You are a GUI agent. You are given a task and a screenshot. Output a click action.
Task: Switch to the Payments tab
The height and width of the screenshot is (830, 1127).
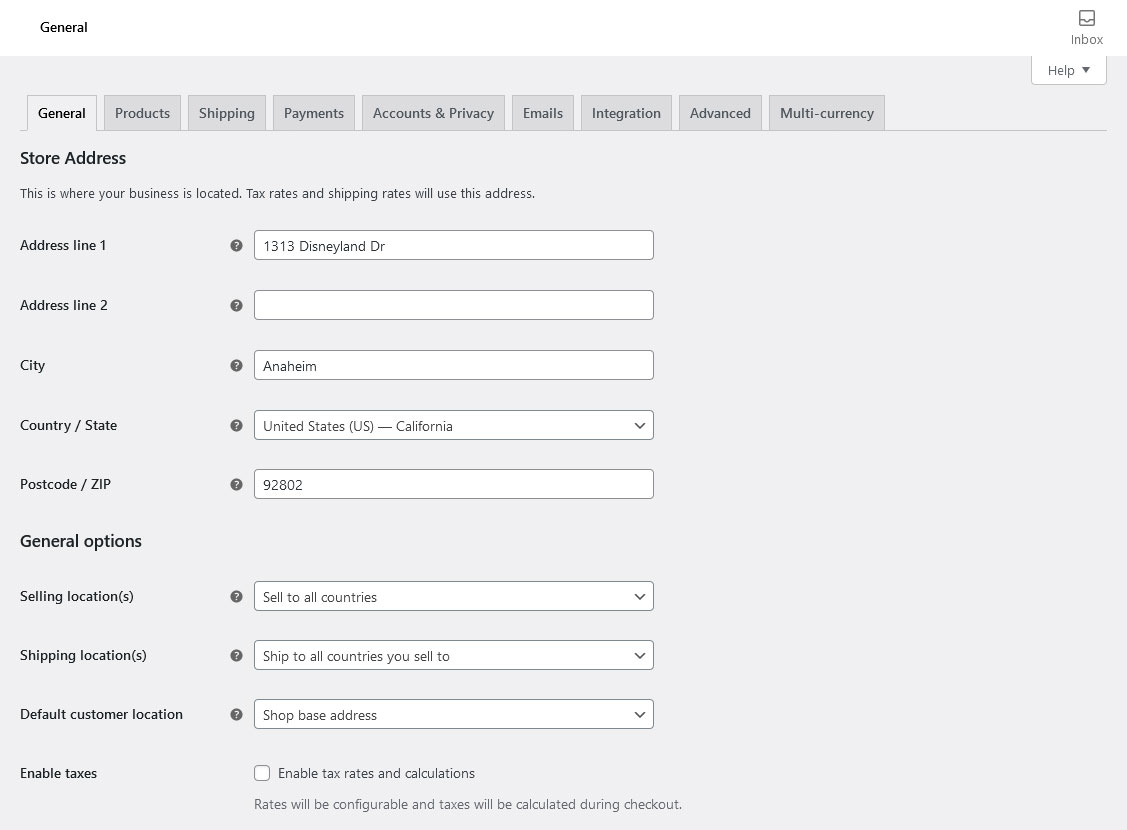pyautogui.click(x=314, y=114)
